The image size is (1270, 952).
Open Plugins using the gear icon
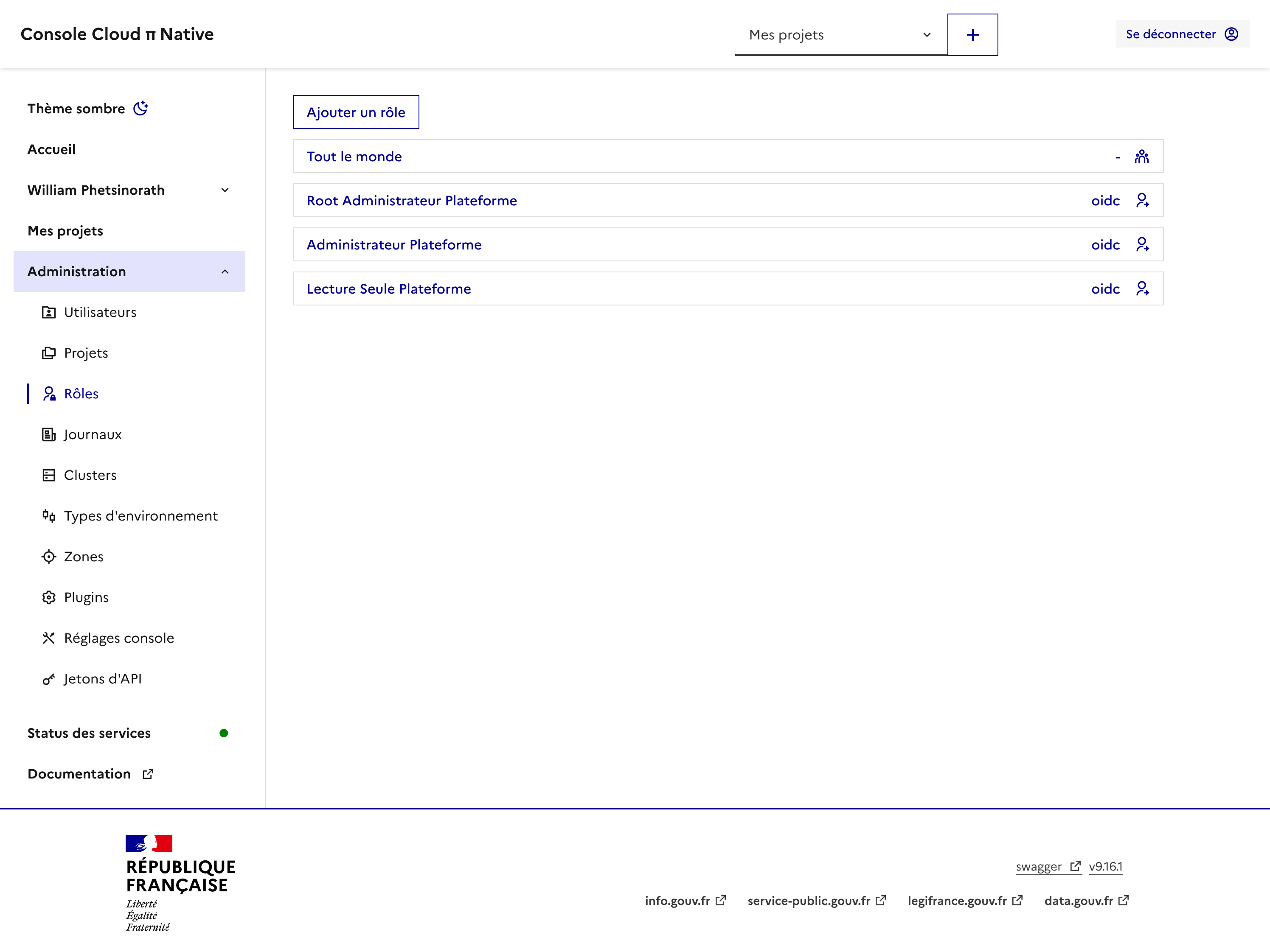point(49,597)
